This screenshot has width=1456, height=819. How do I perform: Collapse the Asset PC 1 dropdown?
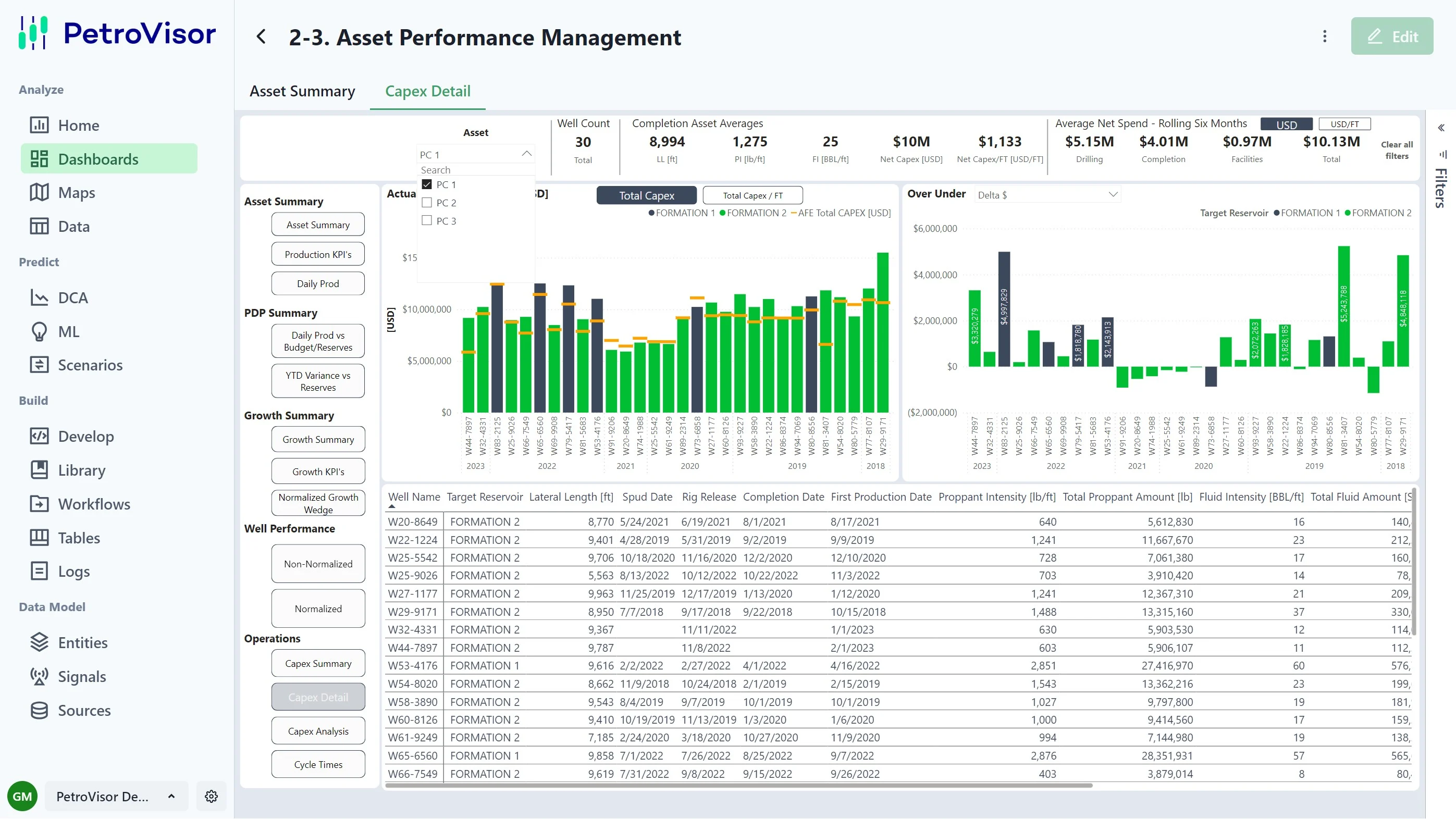(526, 154)
